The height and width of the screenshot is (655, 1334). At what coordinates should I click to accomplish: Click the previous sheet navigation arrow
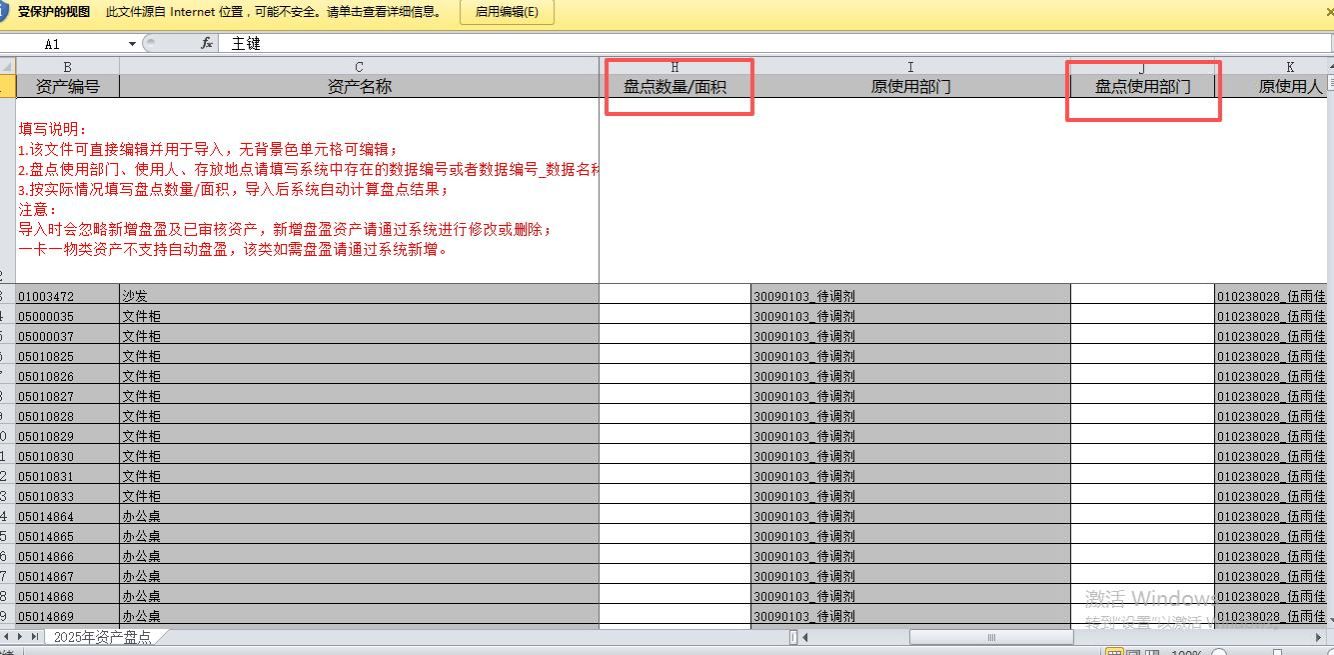(8, 636)
